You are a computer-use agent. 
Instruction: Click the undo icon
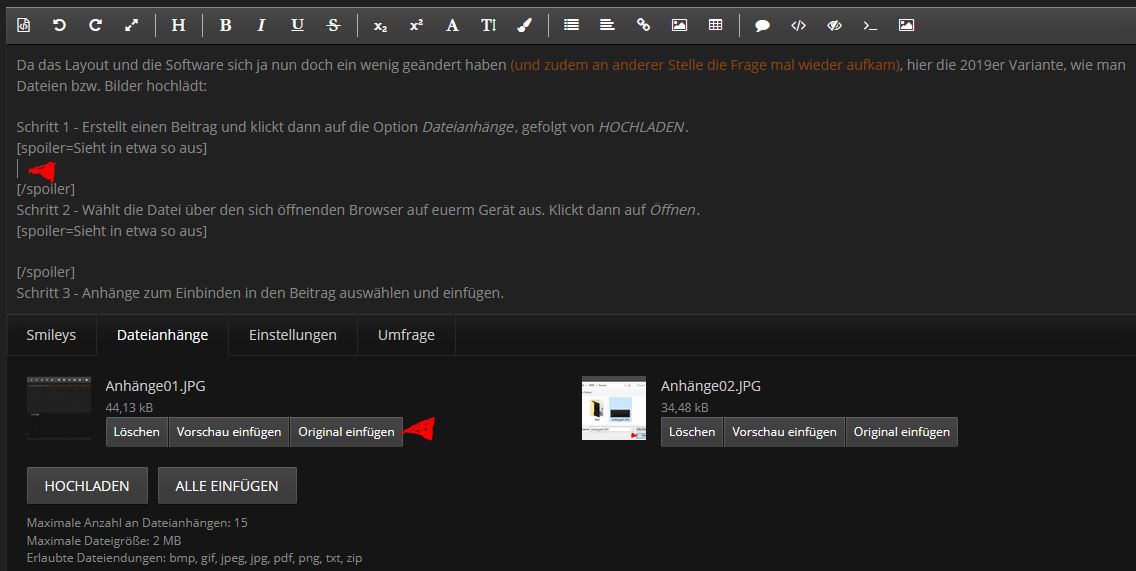[x=59, y=25]
